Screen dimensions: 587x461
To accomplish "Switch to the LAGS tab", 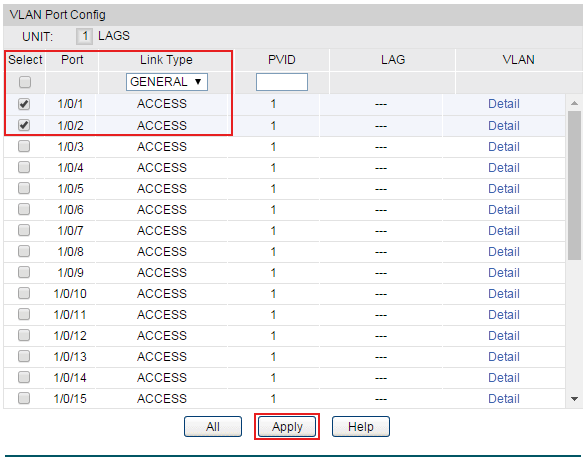I will (114, 36).
